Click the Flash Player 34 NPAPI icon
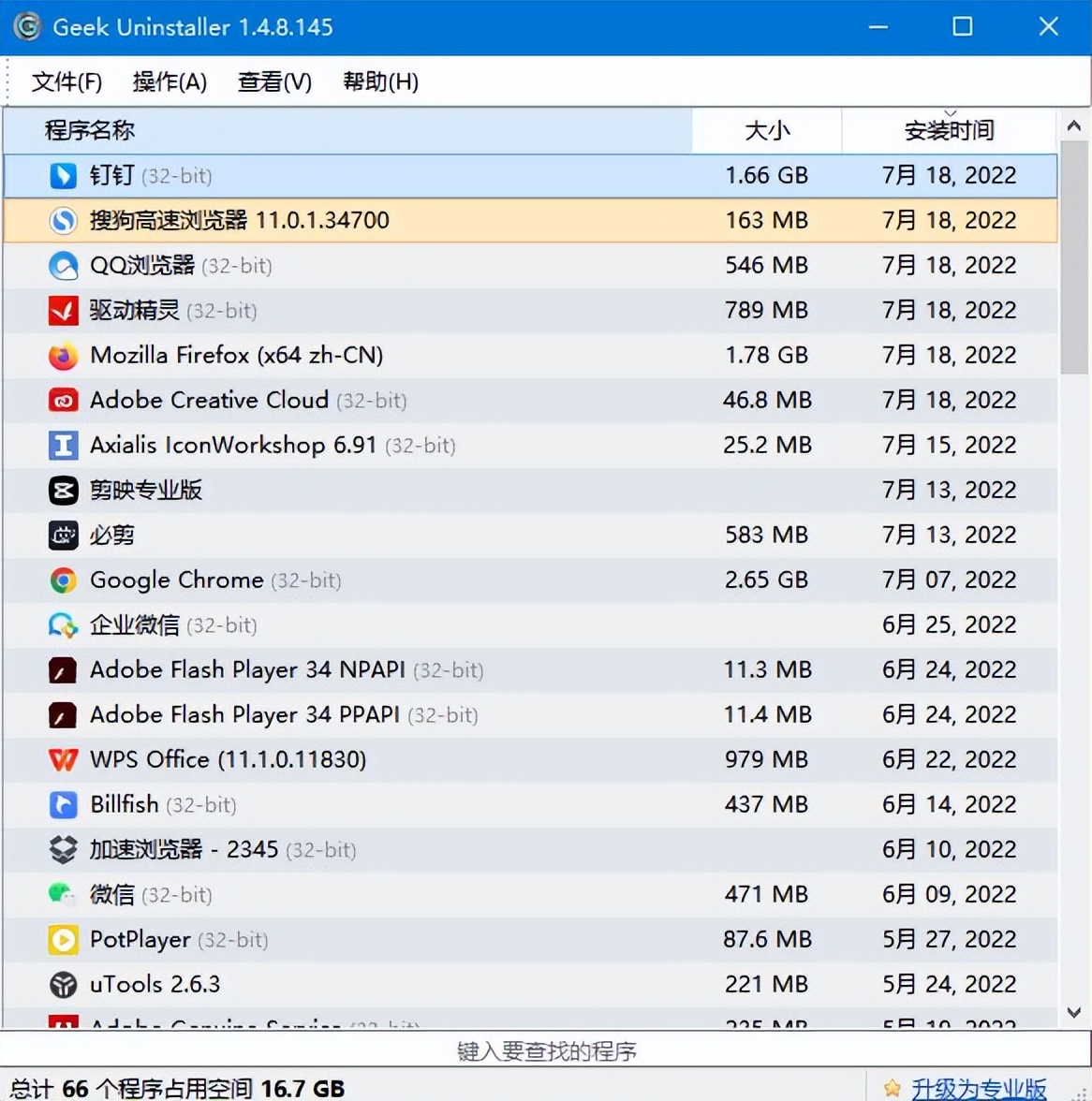Image resolution: width=1092 pixels, height=1101 pixels. point(63,670)
